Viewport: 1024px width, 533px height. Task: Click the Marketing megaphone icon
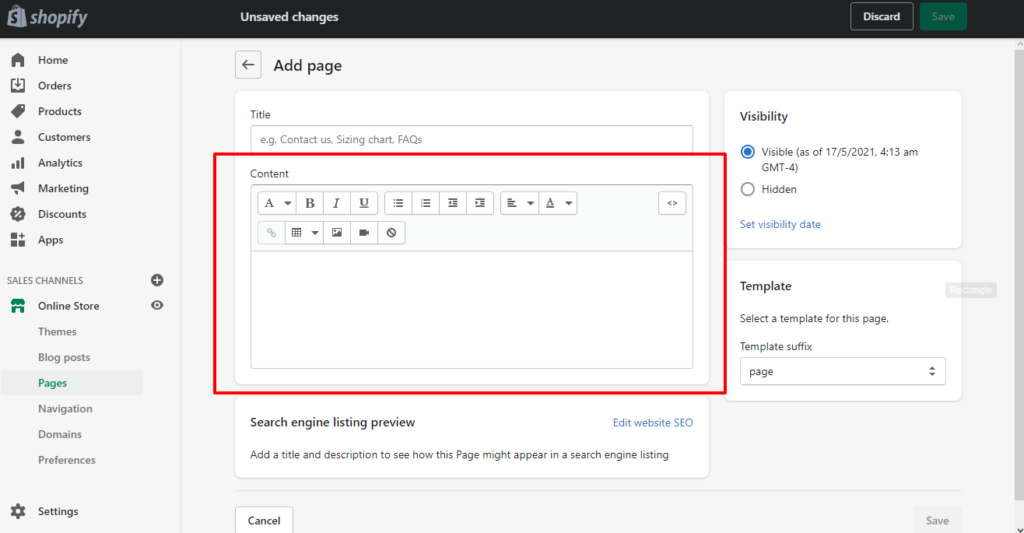(18, 188)
